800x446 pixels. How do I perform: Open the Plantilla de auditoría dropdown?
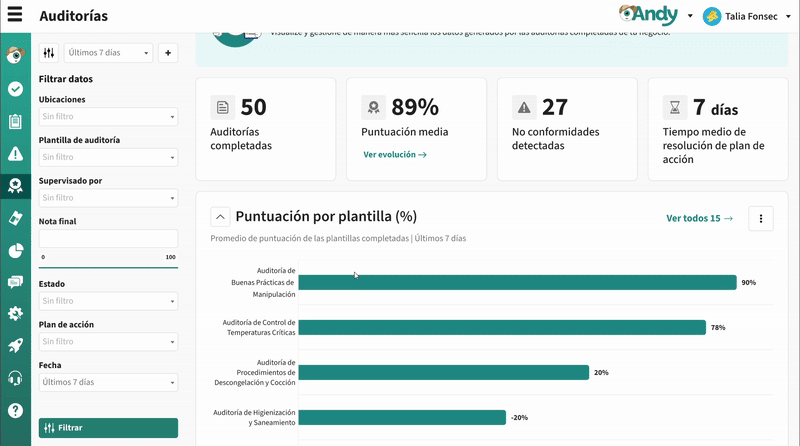pyautogui.click(x=108, y=157)
